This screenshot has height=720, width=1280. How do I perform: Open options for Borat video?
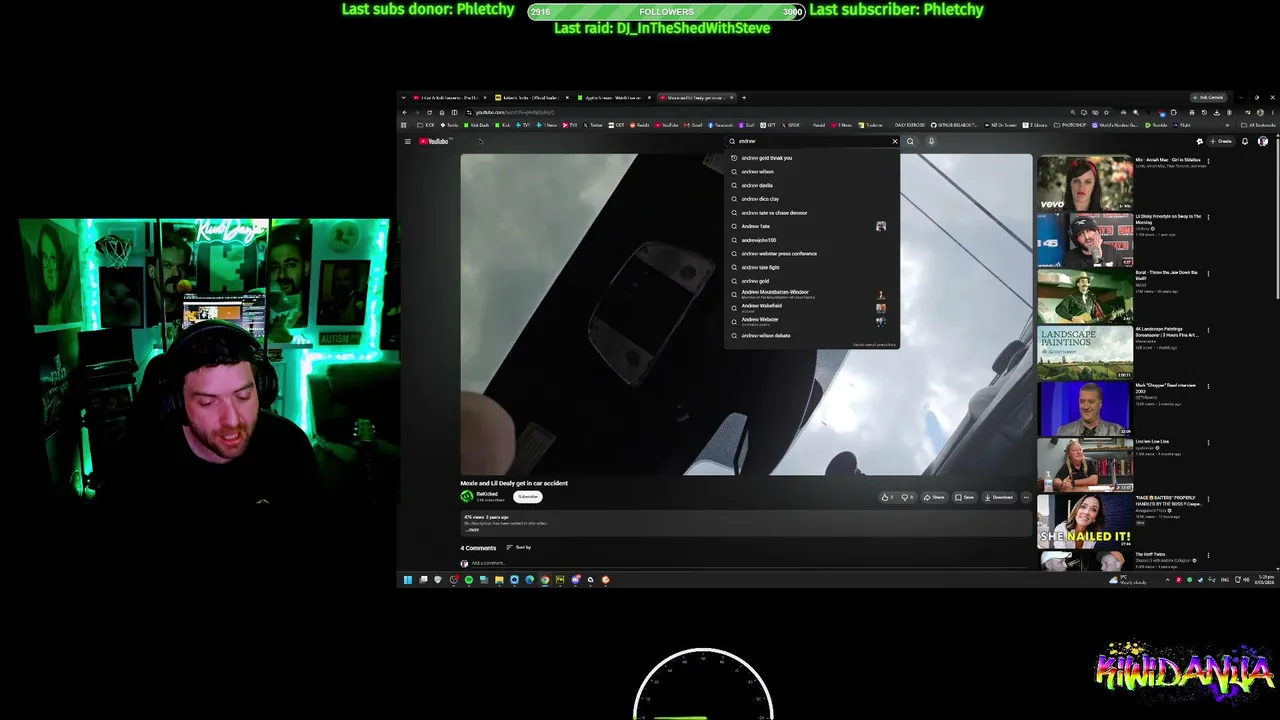coord(1208,273)
